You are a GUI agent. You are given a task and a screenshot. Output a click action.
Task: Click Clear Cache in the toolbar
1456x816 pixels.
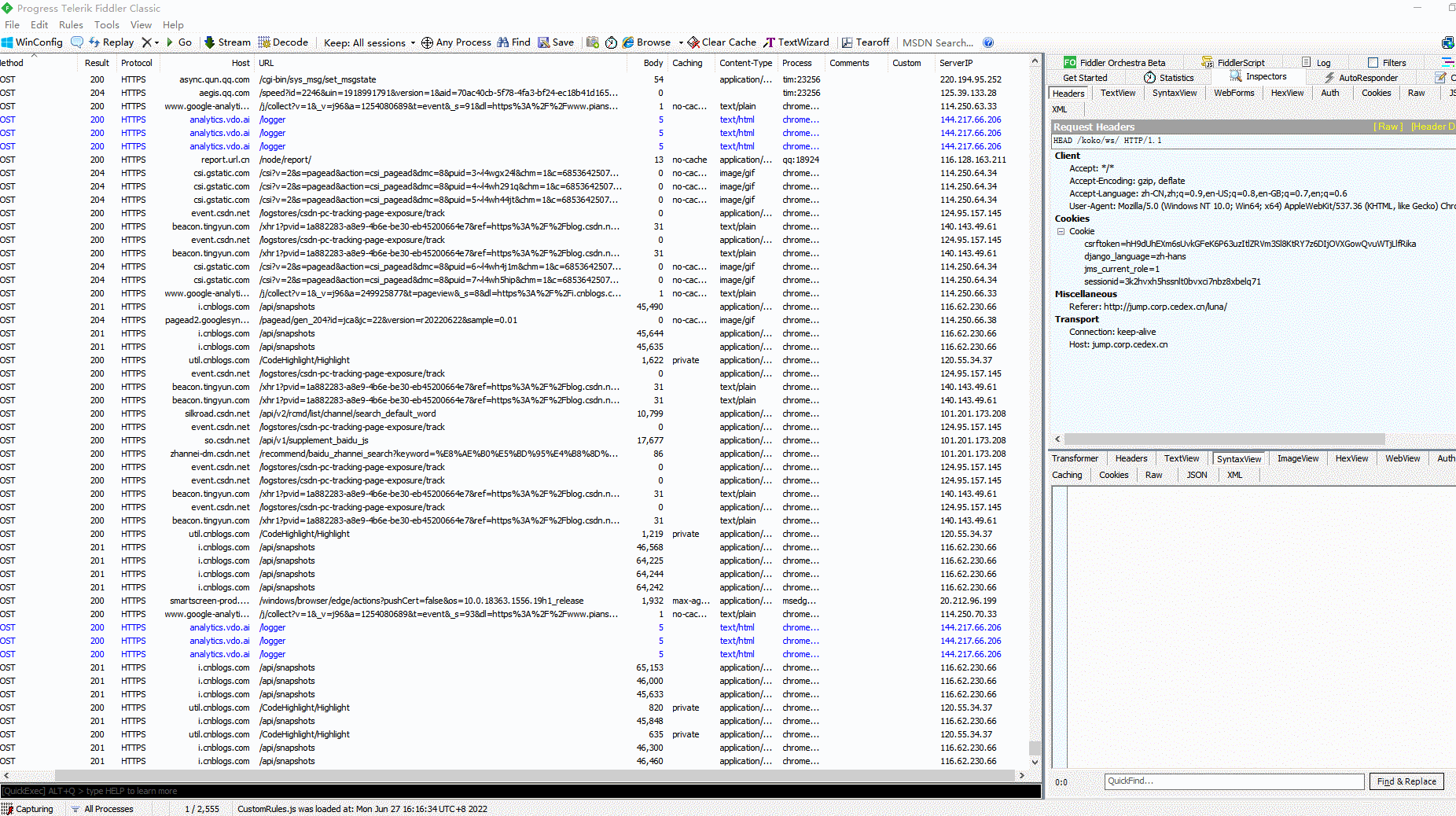tap(722, 42)
